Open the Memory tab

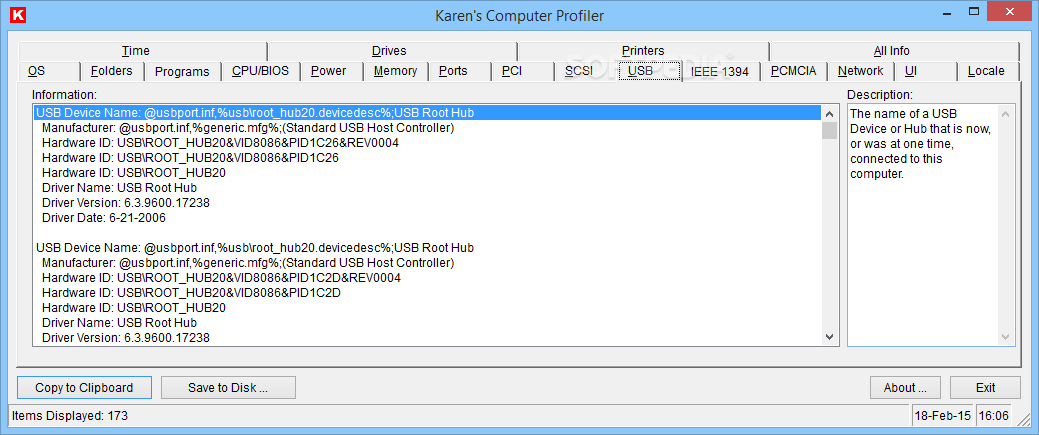click(x=396, y=71)
